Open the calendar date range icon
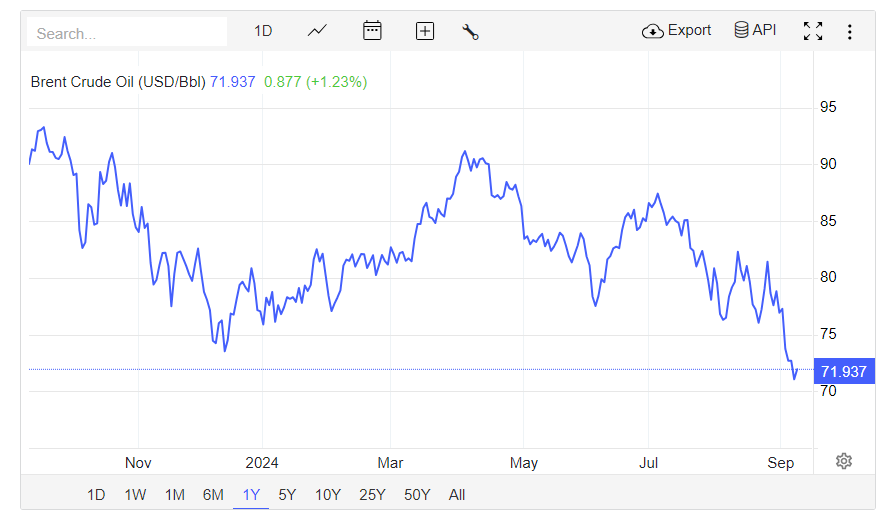 coord(372,31)
